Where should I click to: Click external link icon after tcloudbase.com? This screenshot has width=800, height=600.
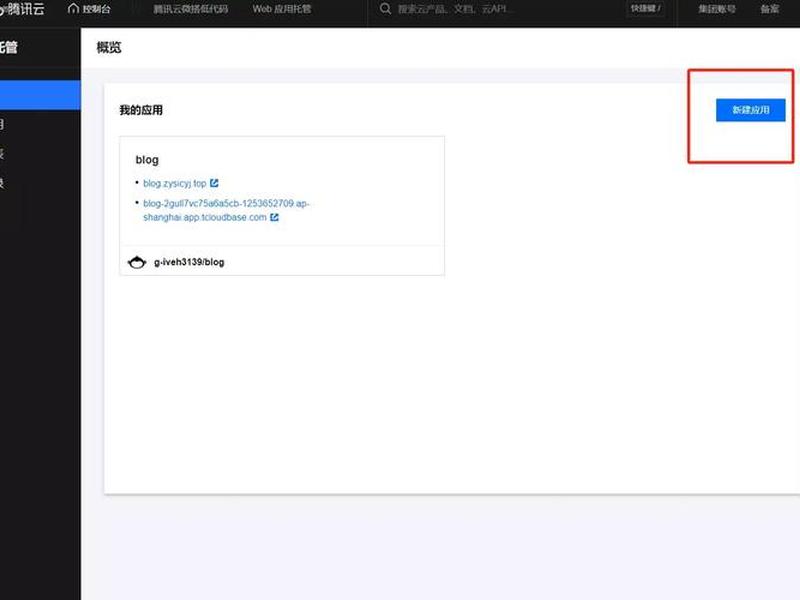point(274,217)
